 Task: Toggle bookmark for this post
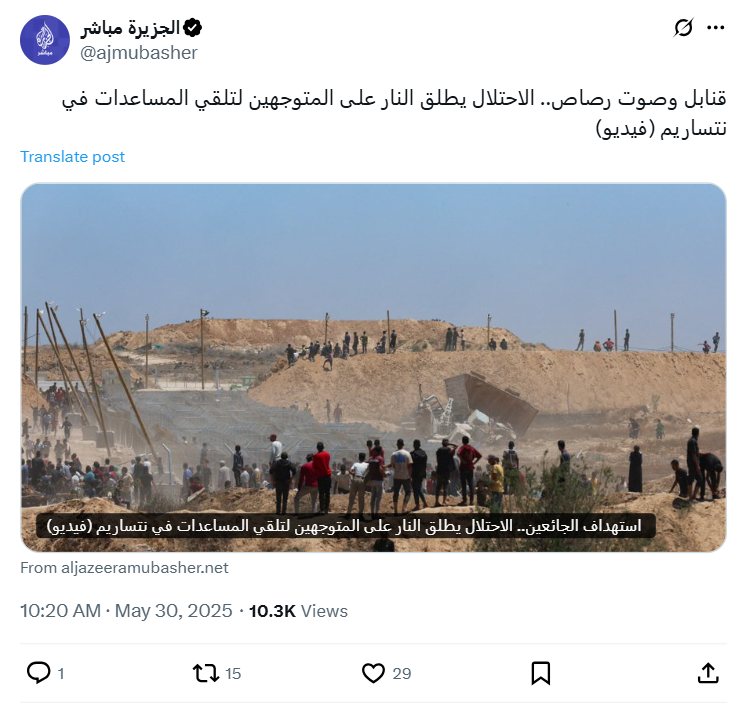point(541,673)
